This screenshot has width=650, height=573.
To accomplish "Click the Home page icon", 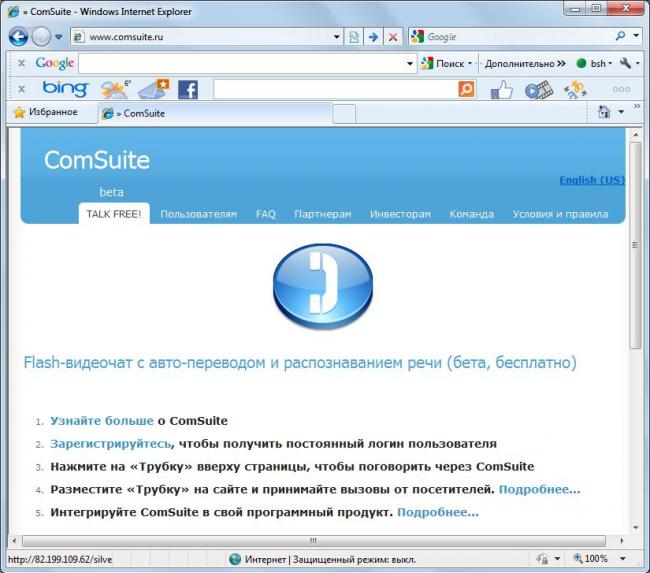I will point(604,112).
